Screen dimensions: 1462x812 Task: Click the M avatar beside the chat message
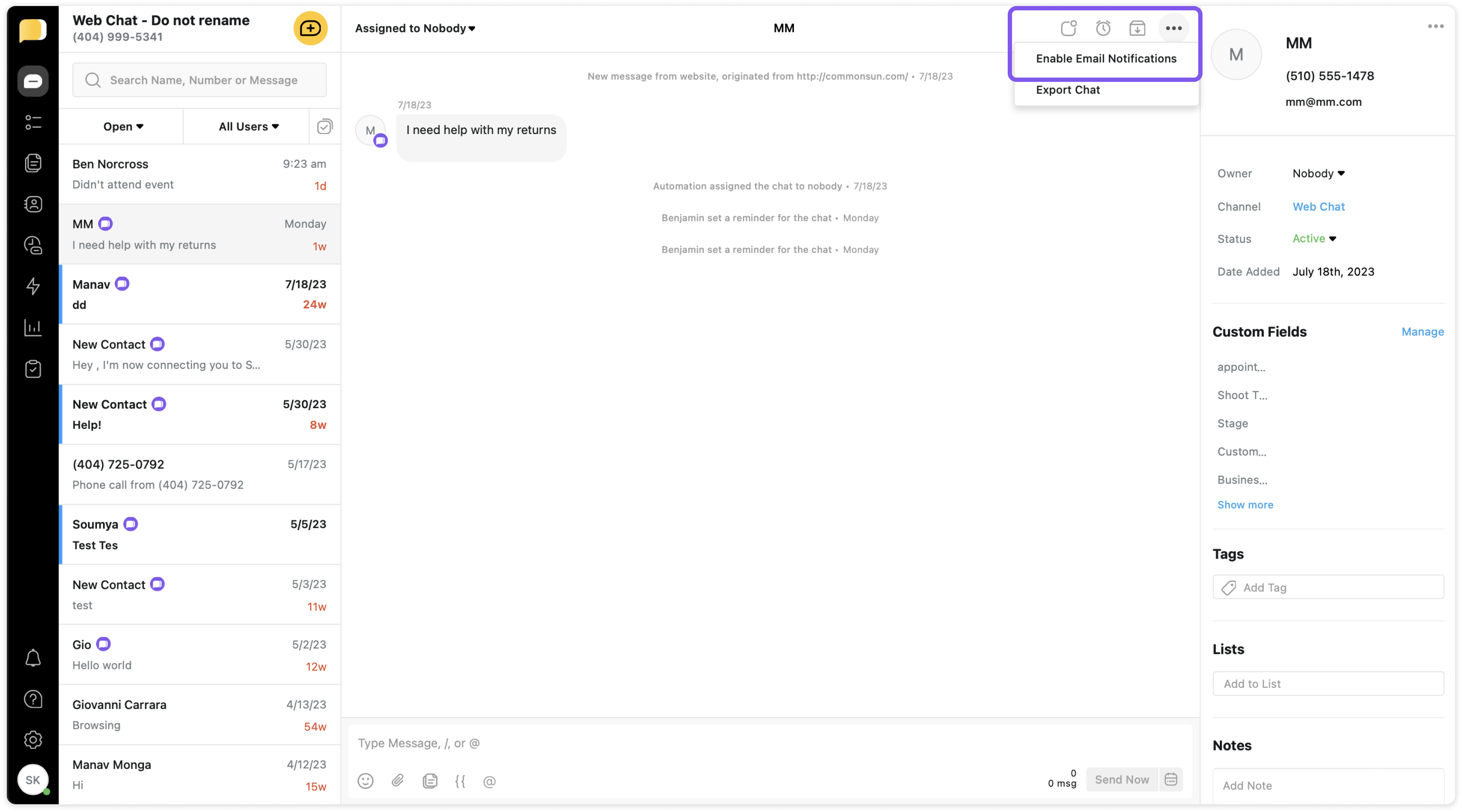coord(371,131)
